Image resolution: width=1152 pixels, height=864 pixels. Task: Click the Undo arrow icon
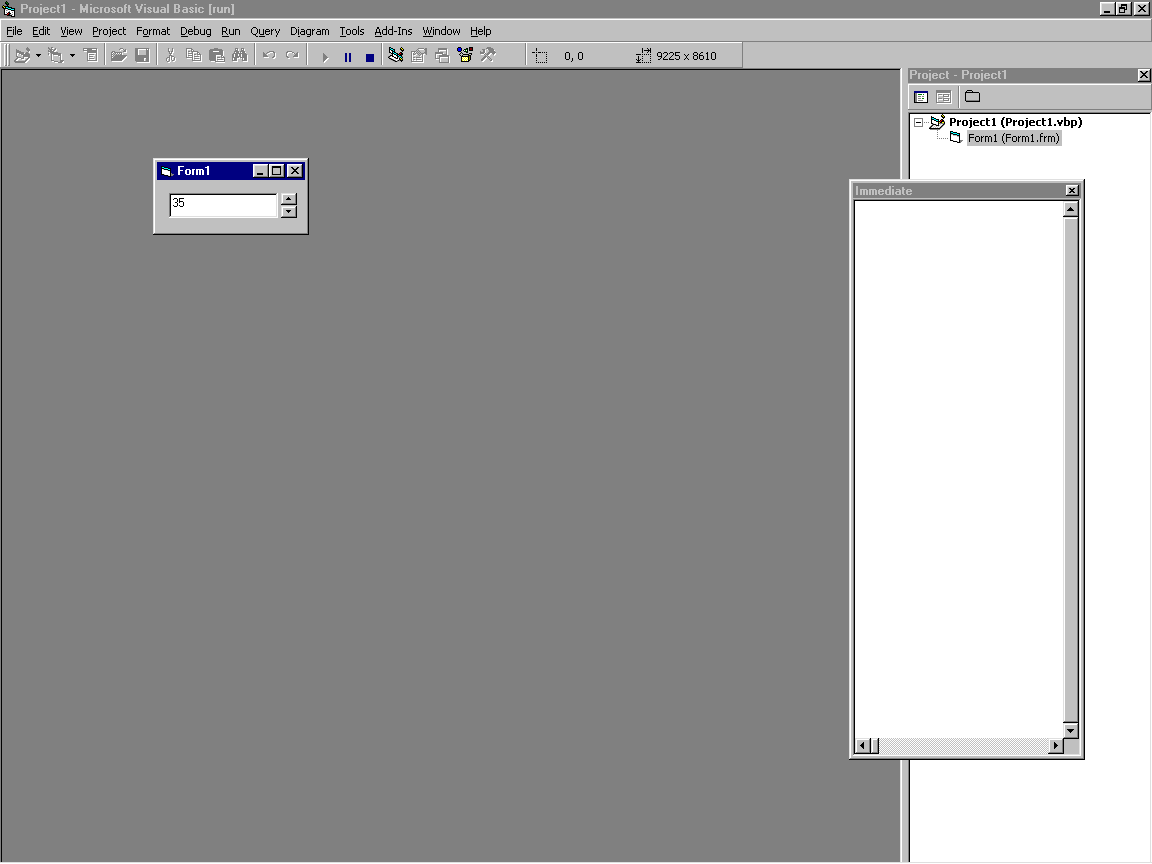point(269,56)
